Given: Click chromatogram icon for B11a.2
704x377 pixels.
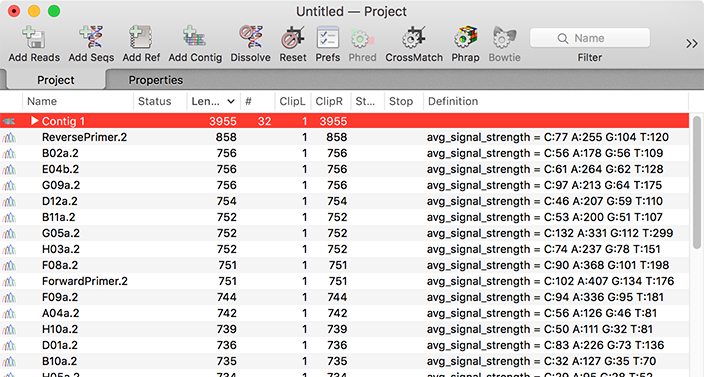Looking at the screenshot, I should [x=9, y=218].
